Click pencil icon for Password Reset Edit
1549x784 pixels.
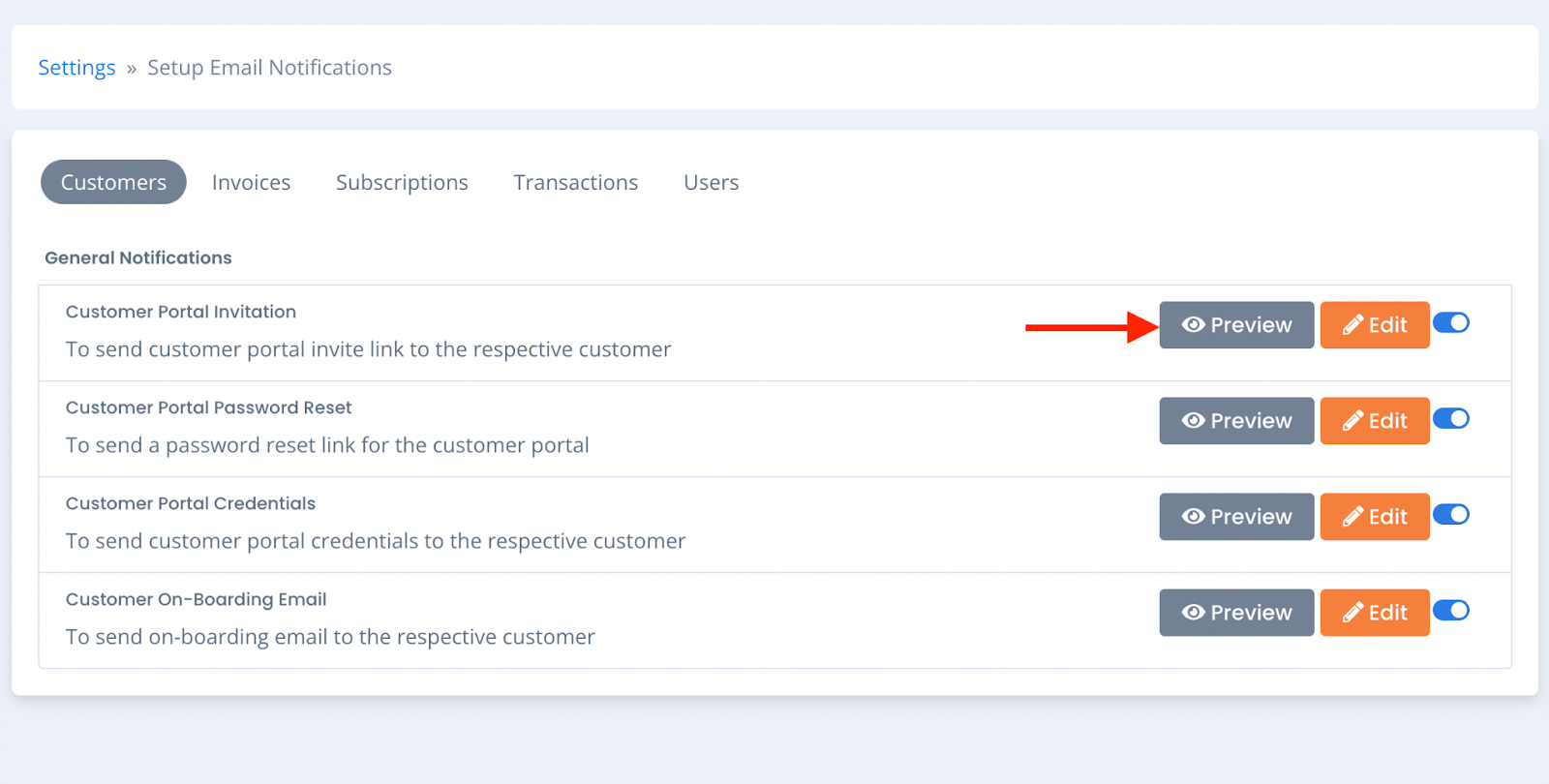click(1352, 421)
